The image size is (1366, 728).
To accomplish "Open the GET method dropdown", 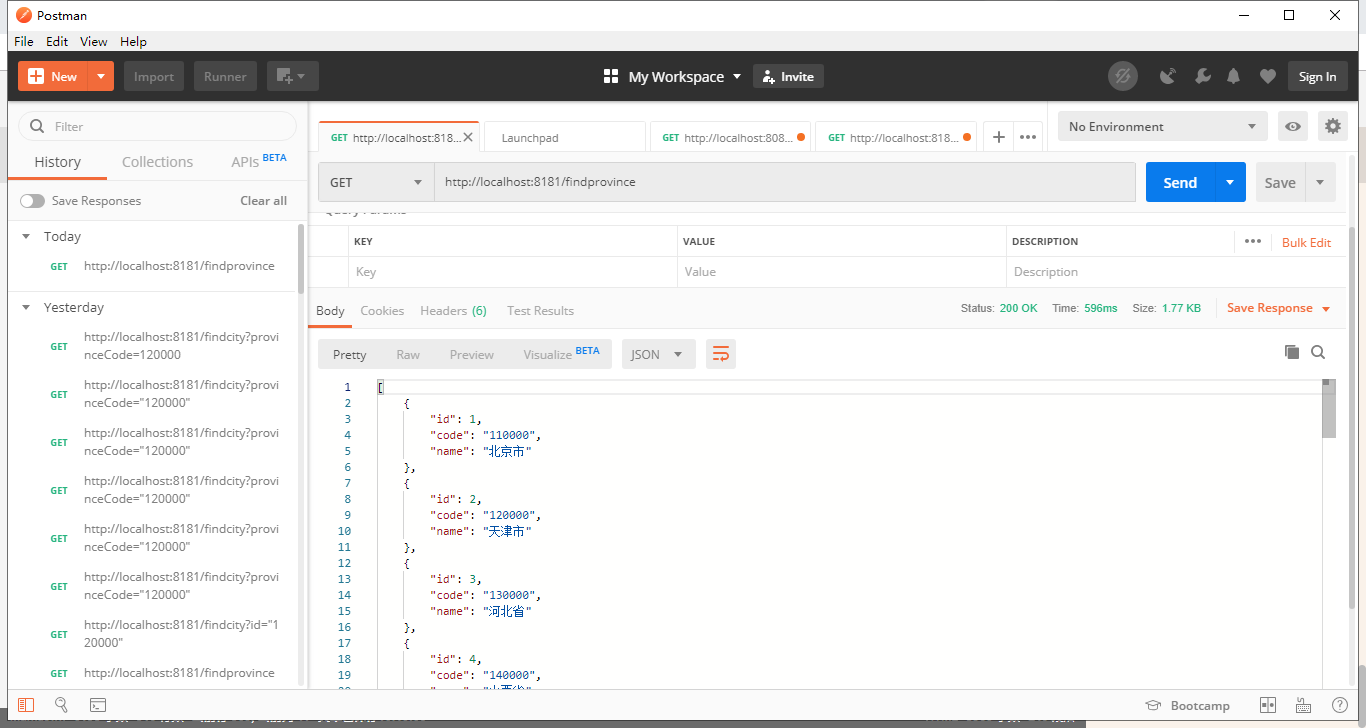I will pyautogui.click(x=376, y=182).
